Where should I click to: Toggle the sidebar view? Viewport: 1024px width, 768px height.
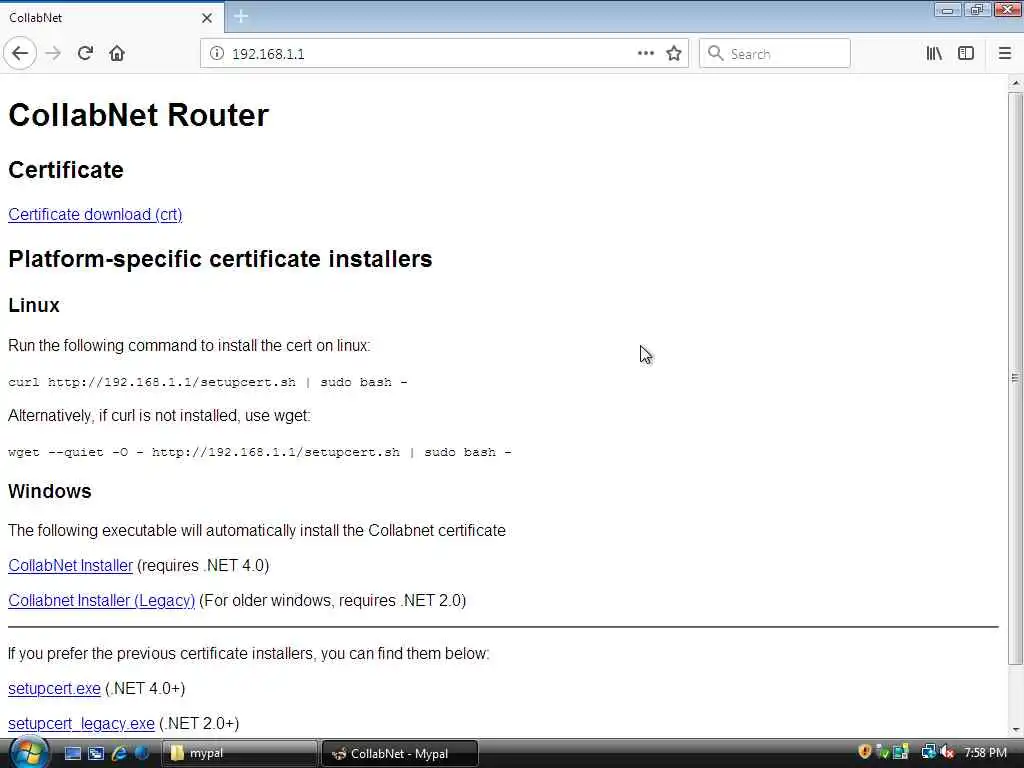pos(966,54)
